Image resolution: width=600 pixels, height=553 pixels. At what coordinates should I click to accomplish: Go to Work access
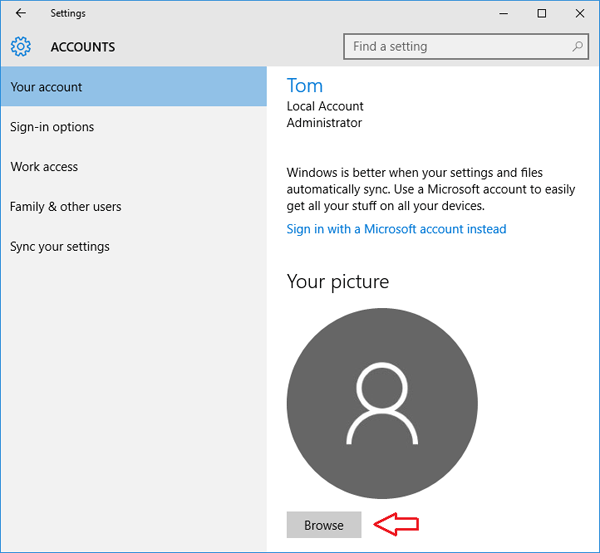coord(44,167)
